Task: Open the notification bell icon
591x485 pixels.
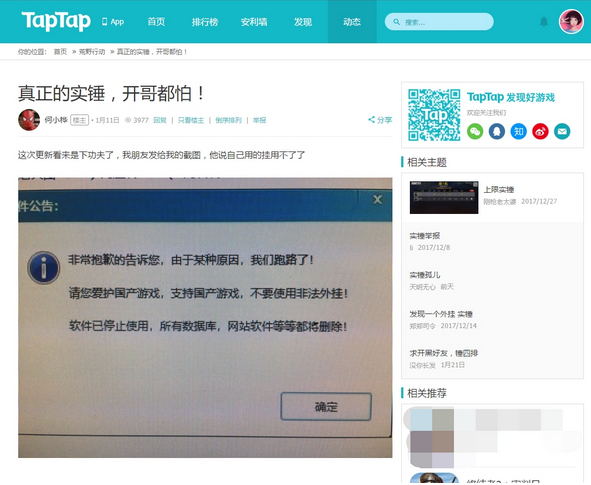Action: 544,21
